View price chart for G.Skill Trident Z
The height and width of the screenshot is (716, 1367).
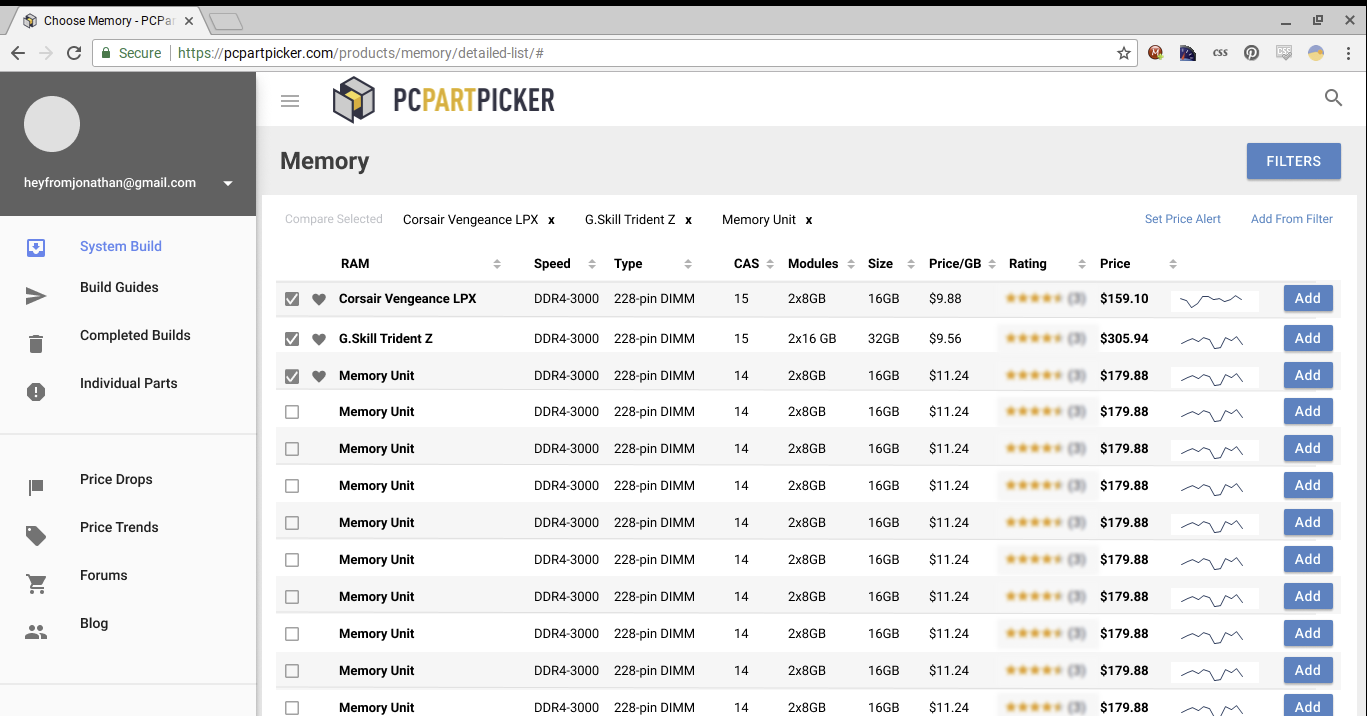tap(1214, 339)
